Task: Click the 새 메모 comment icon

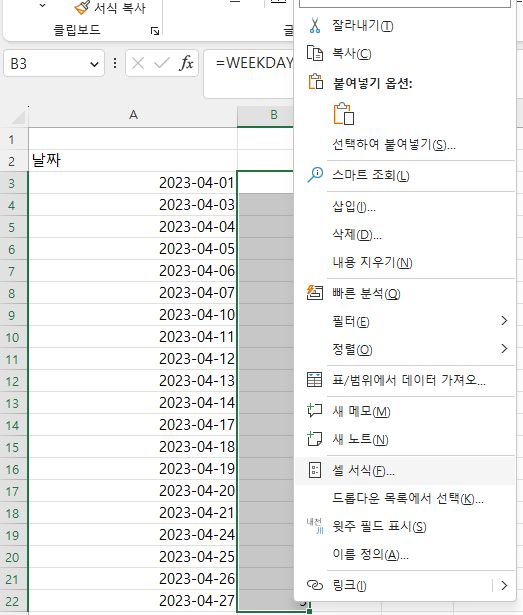Action: click(315, 411)
